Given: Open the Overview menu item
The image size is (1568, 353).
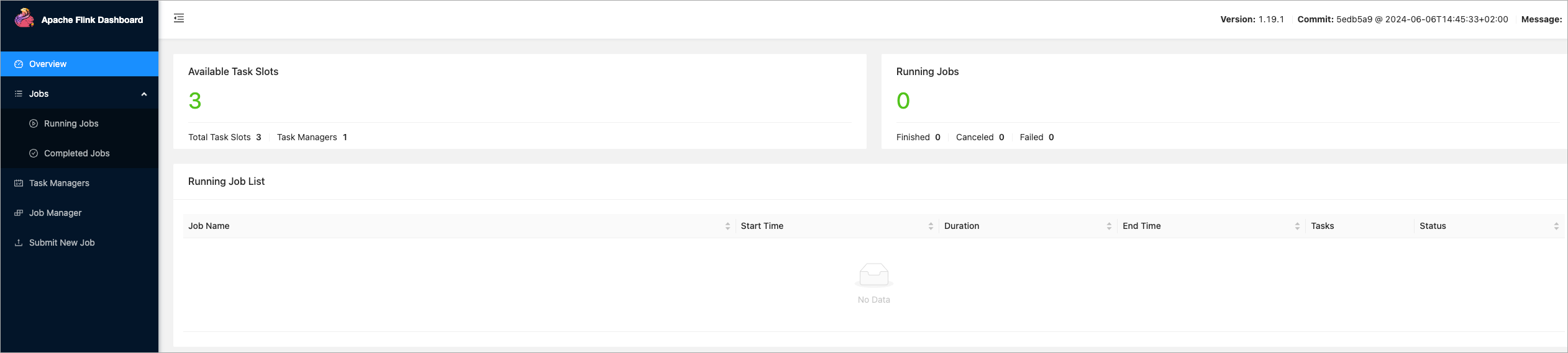Looking at the screenshot, I should coord(80,64).
